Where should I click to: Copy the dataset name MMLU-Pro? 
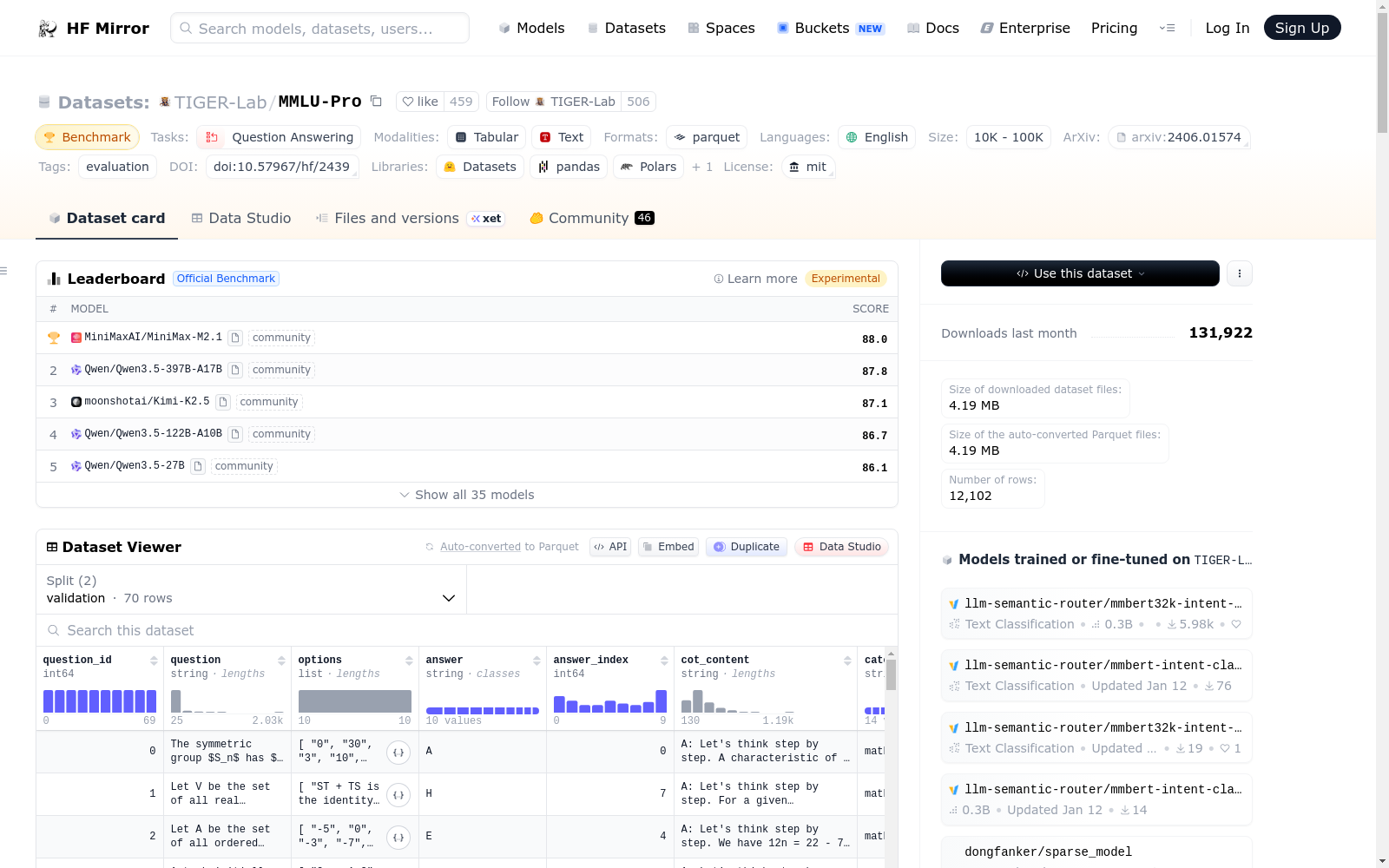[376, 101]
